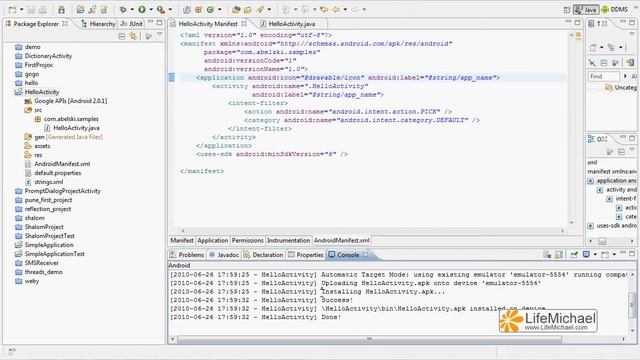The image size is (640, 360).
Task: Click the Outline panel horizontal scrollbar thumb
Action: (x=602, y=241)
